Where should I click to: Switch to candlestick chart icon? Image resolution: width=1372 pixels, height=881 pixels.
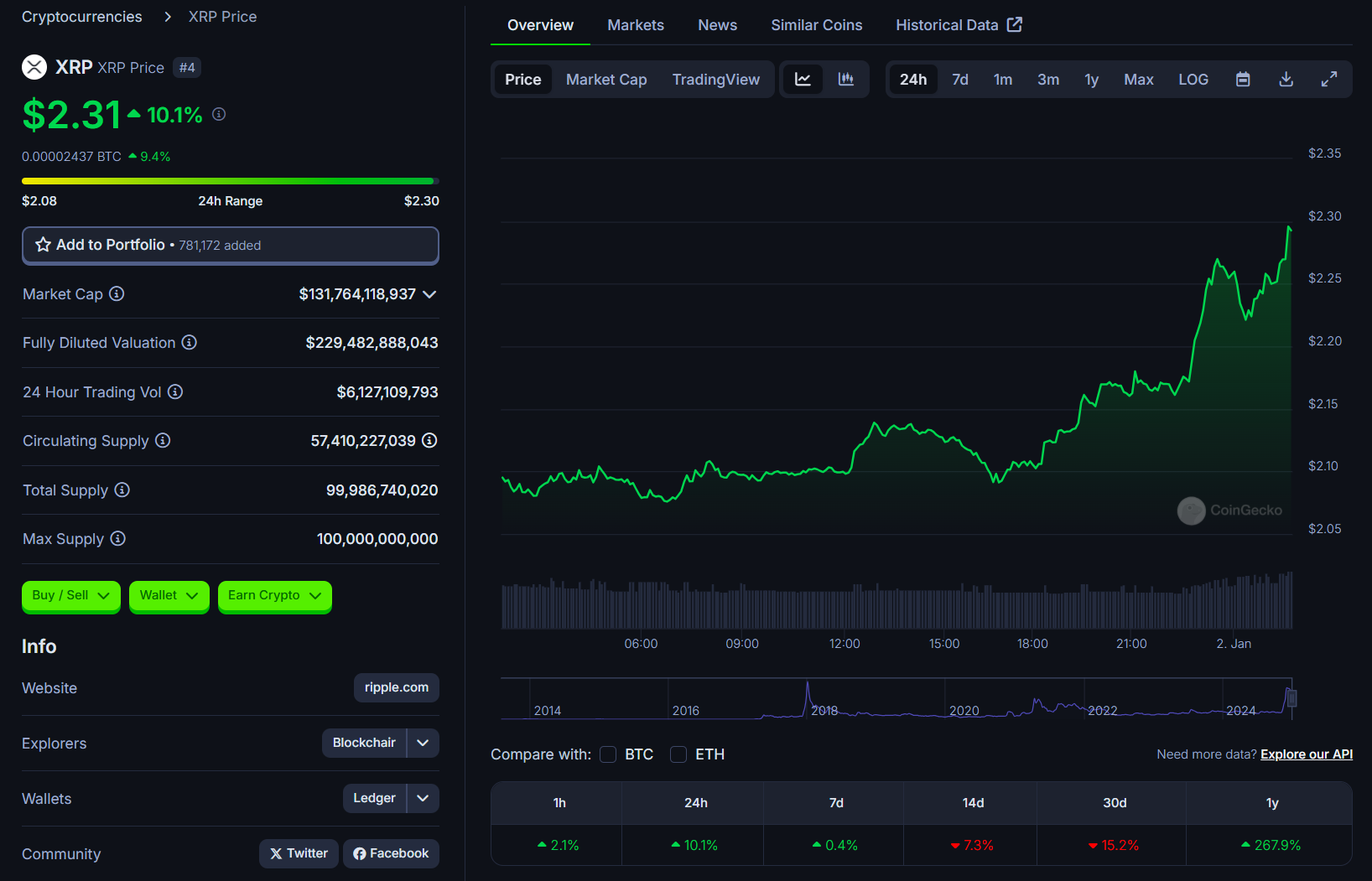846,79
